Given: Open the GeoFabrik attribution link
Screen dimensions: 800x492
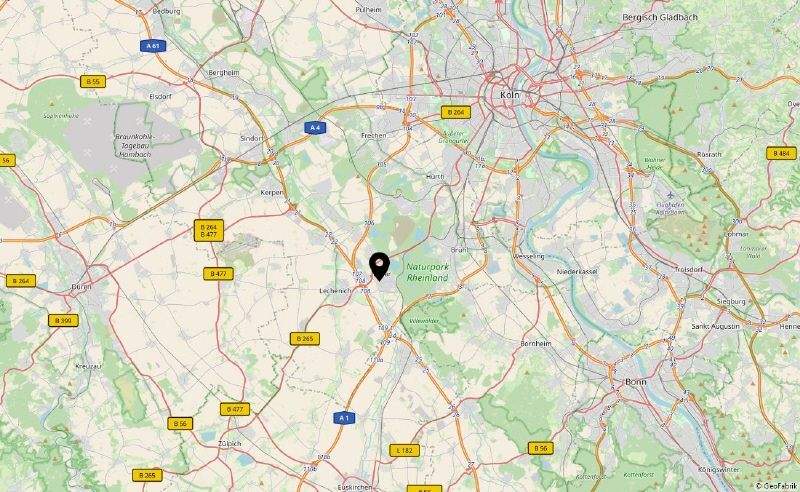Looking at the screenshot, I should click(776, 486).
